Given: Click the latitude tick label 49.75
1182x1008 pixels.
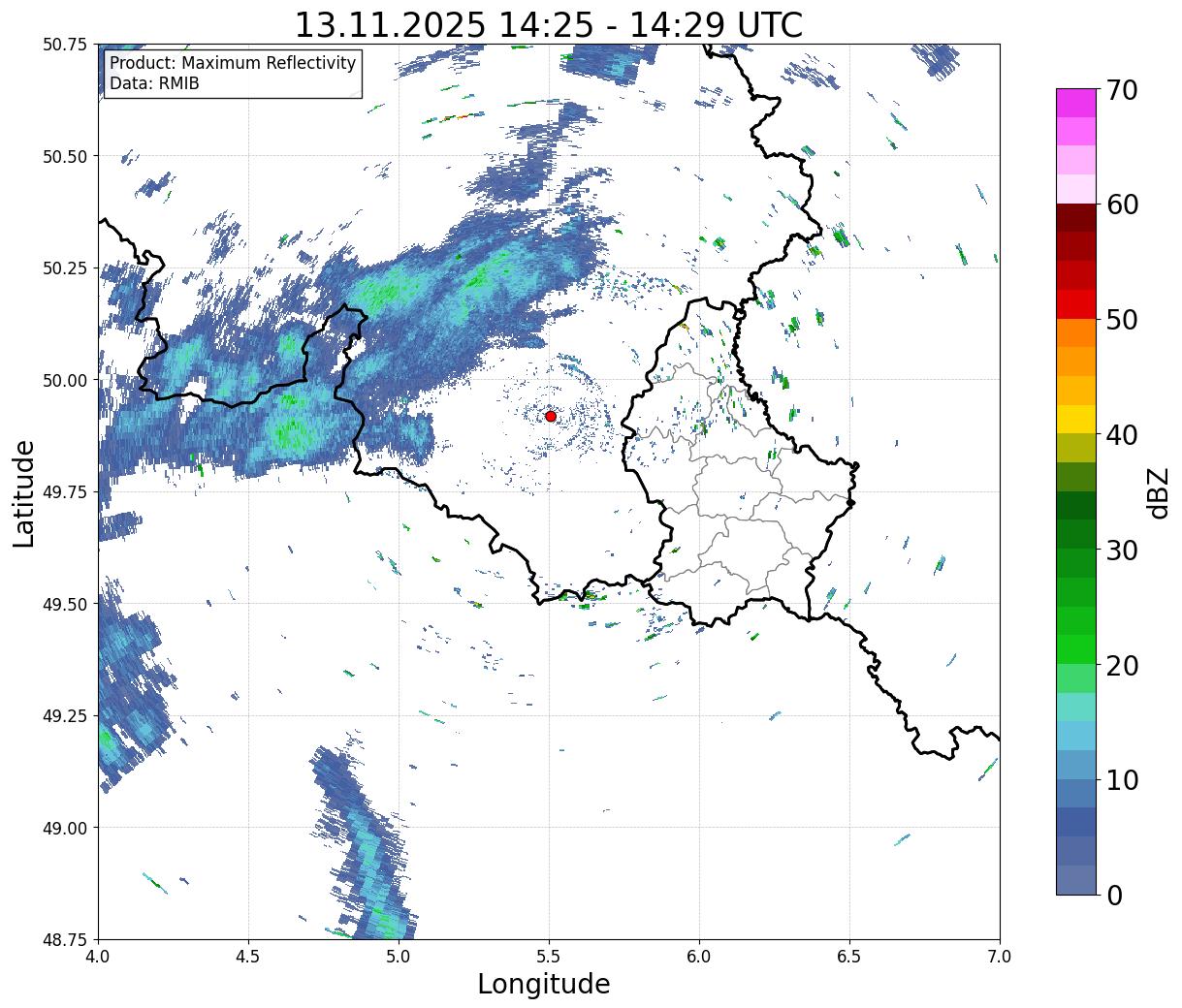Looking at the screenshot, I should pyautogui.click(x=65, y=492).
